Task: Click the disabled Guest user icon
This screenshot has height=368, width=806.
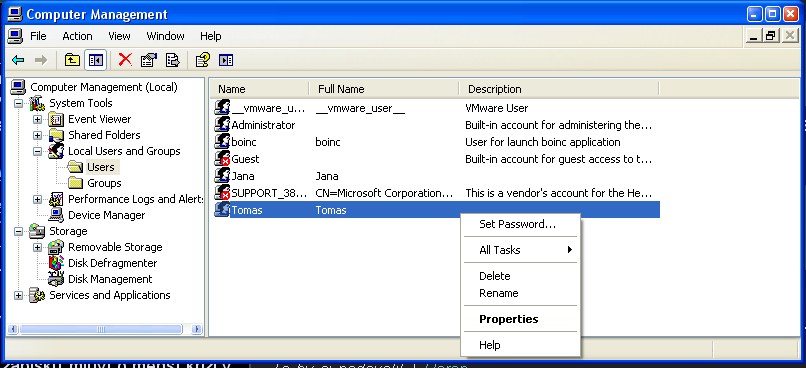Action: pos(222,159)
